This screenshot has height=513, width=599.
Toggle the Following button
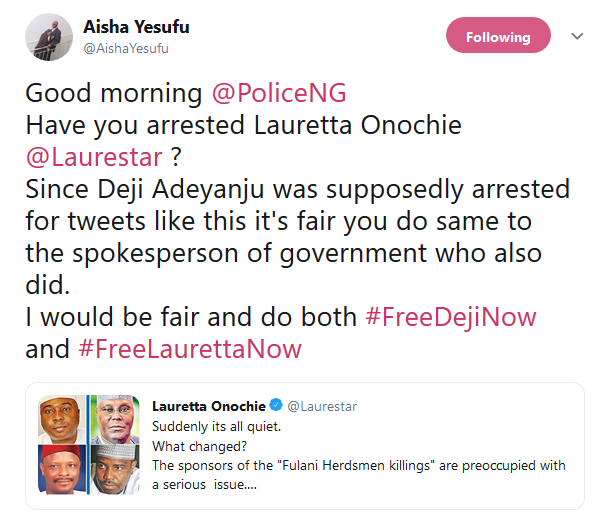[x=498, y=35]
